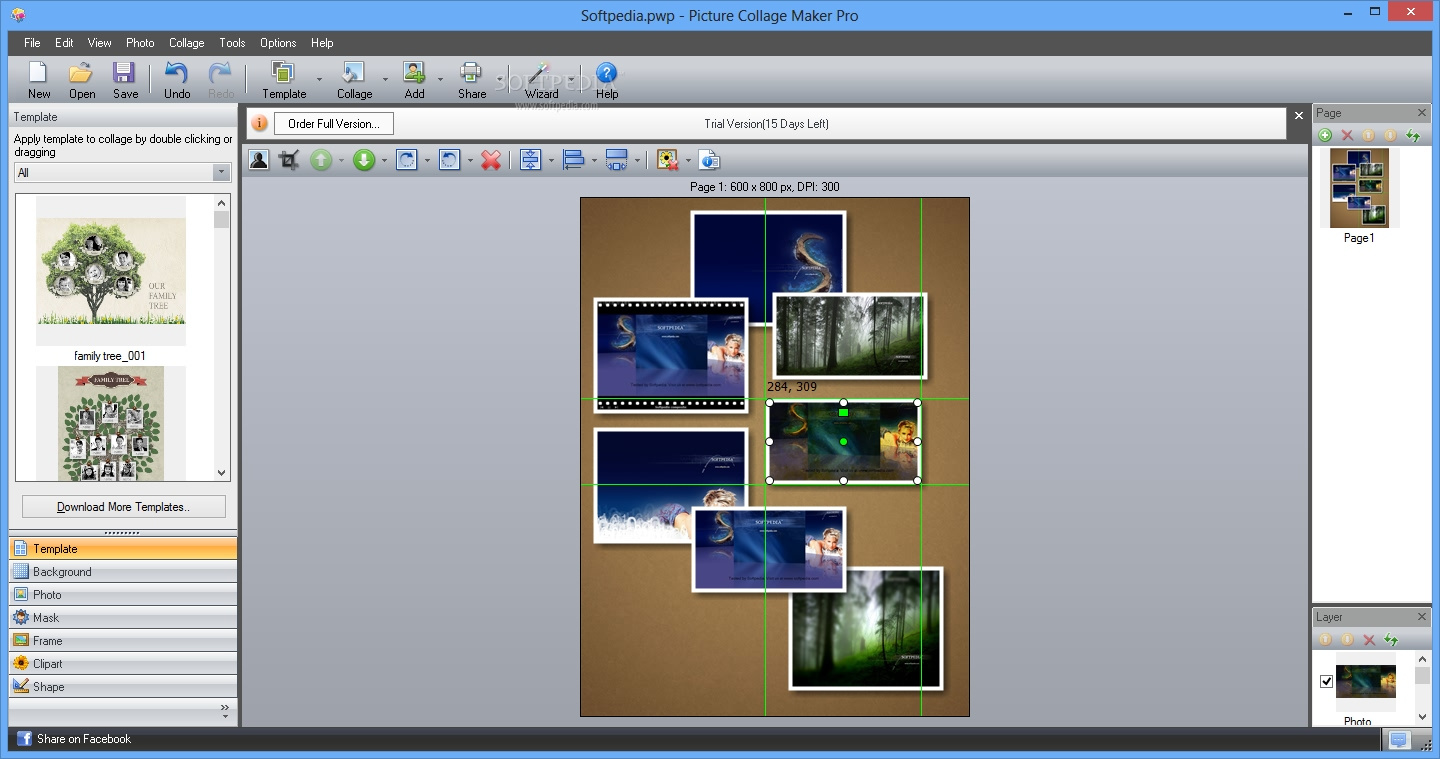
Task: Uncheck the Photo layer visibility checkbox
Action: (x=1326, y=681)
